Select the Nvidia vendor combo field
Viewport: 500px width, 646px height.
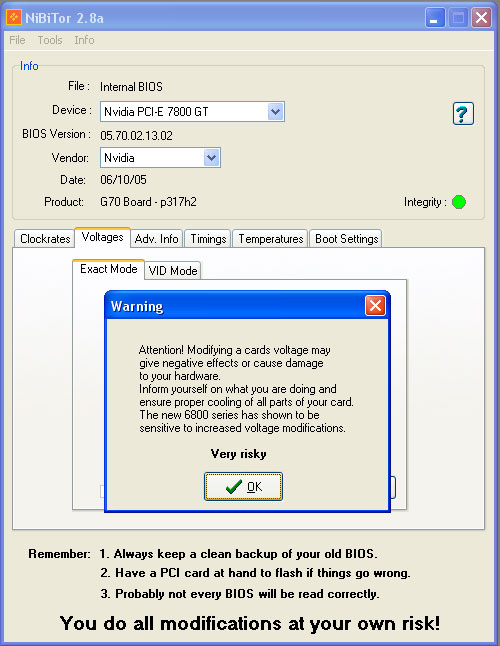pos(160,158)
